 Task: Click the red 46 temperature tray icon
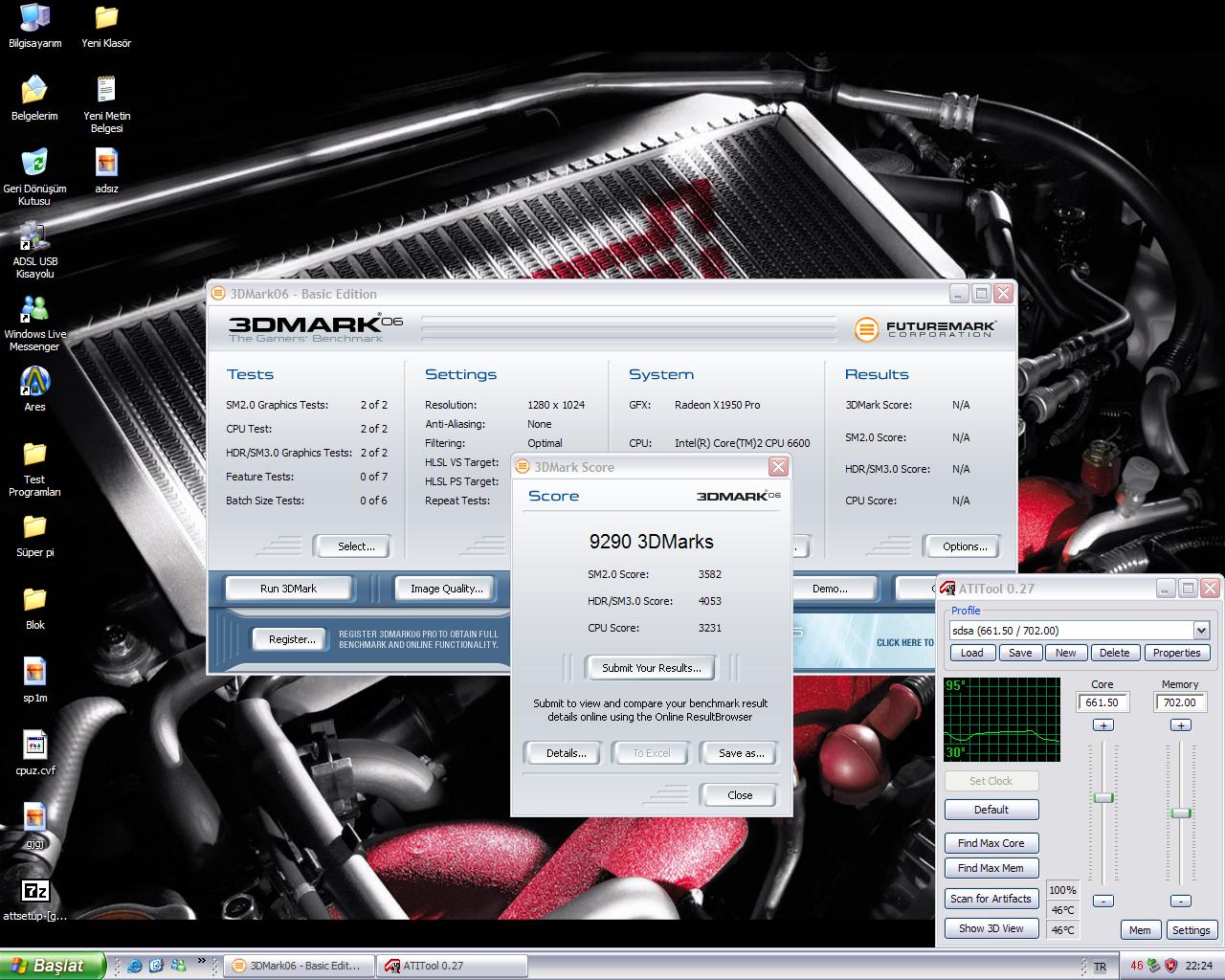tap(1137, 966)
